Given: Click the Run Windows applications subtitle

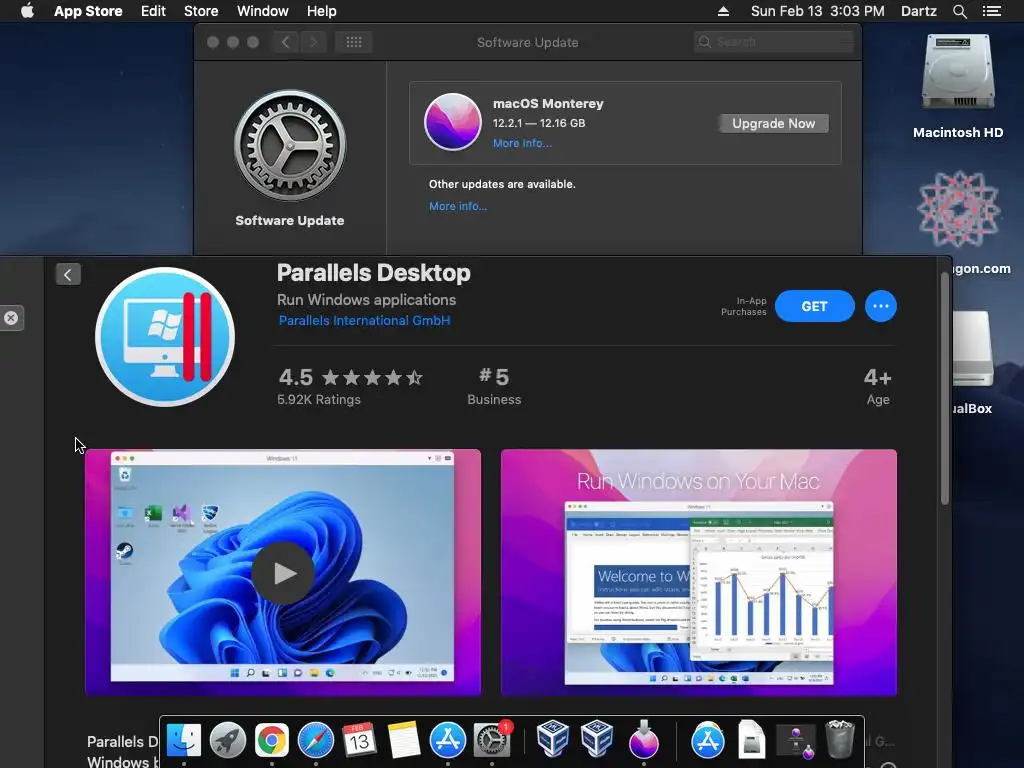Looking at the screenshot, I should [x=366, y=300].
